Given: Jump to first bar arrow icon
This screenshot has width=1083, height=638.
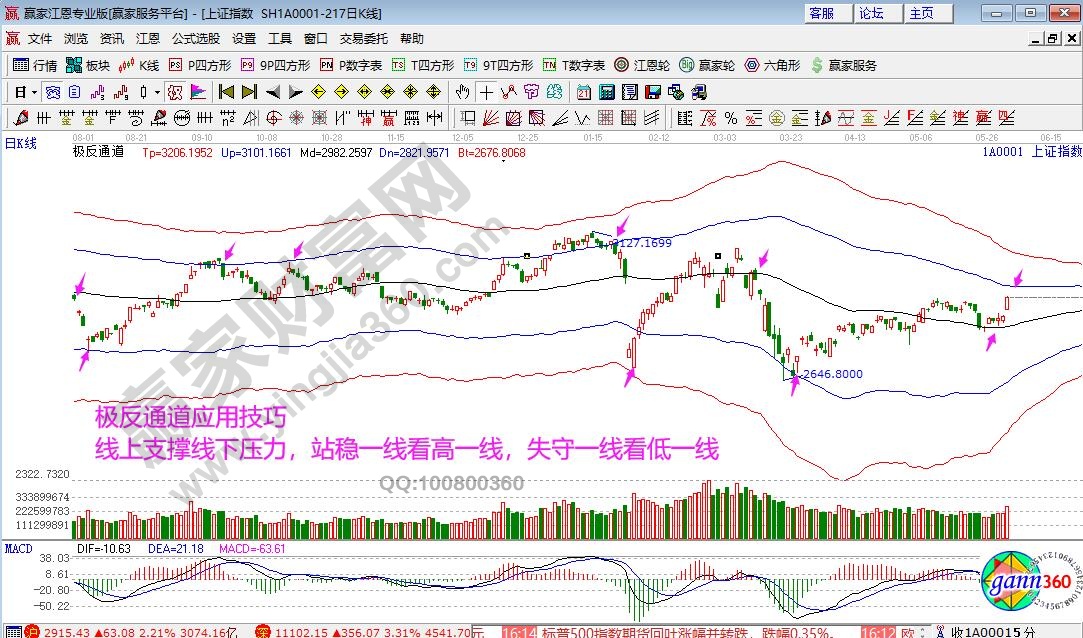Looking at the screenshot, I should (x=226, y=92).
